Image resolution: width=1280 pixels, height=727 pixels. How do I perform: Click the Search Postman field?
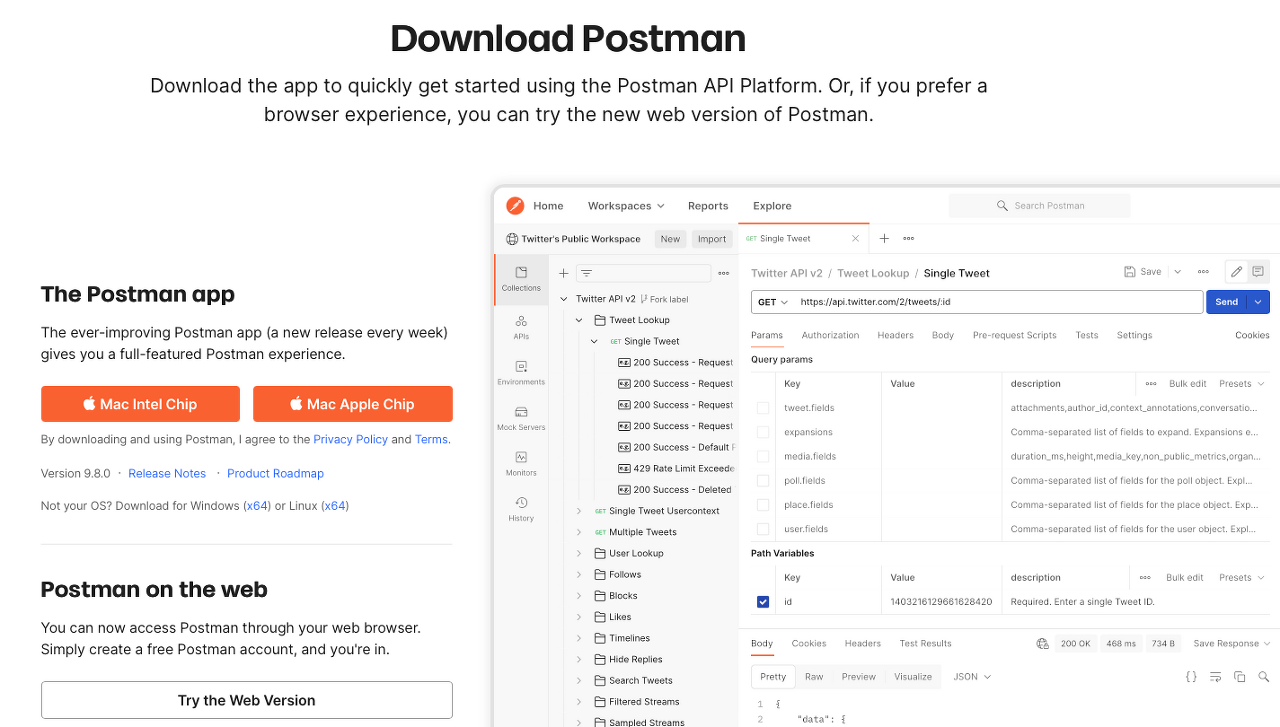click(1039, 206)
